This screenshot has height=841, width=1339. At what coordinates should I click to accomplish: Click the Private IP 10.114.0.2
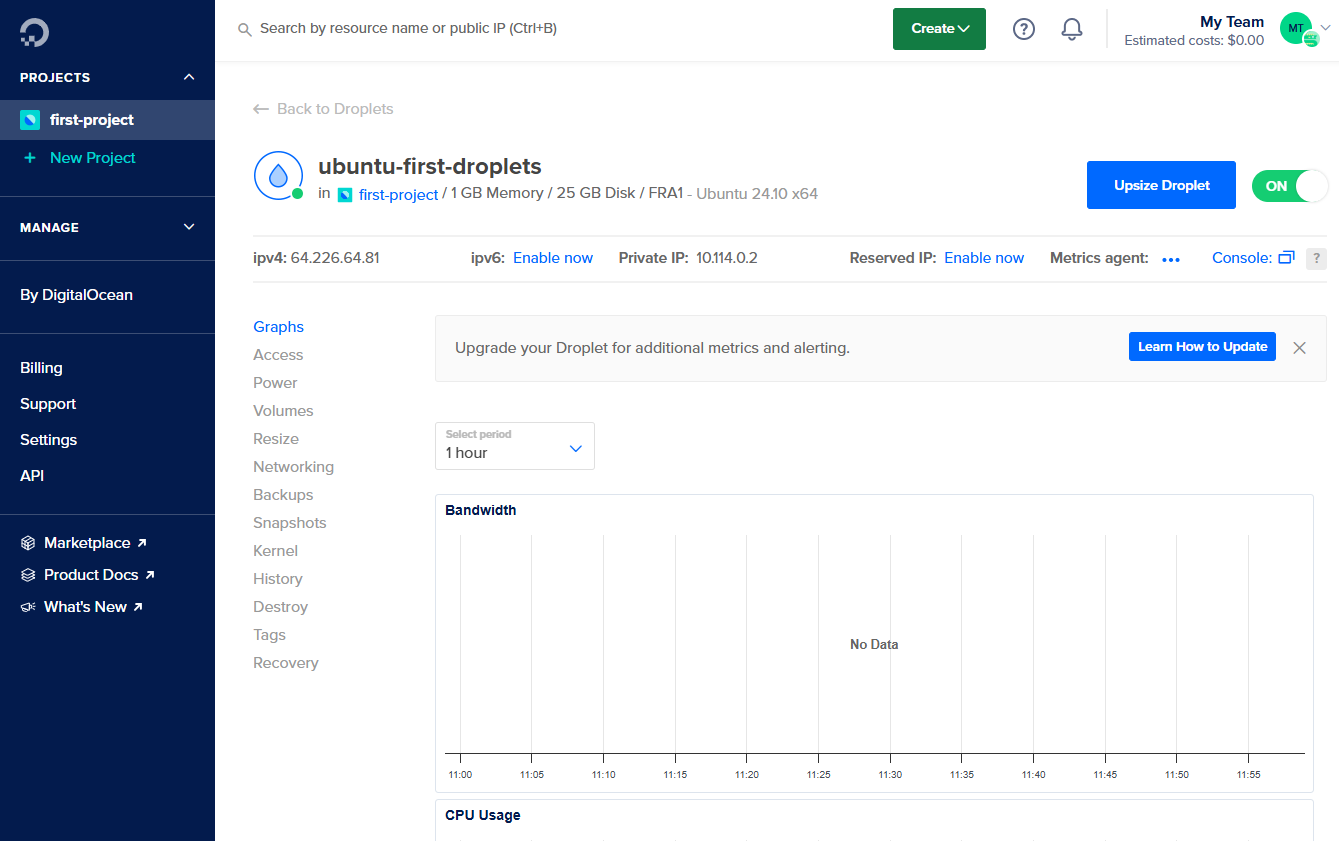(x=727, y=258)
